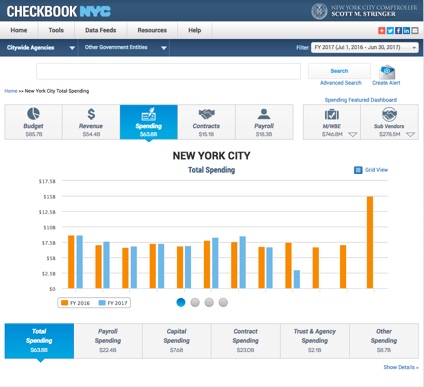Select the Total Spending tab

click(39, 341)
